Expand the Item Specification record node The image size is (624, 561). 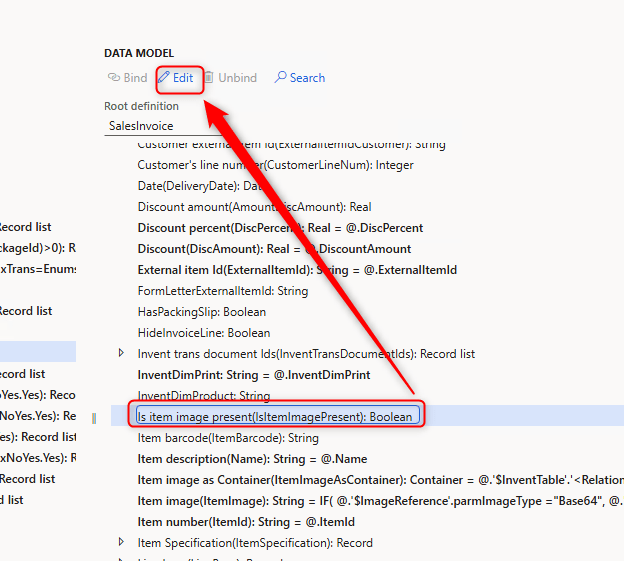click(122, 542)
